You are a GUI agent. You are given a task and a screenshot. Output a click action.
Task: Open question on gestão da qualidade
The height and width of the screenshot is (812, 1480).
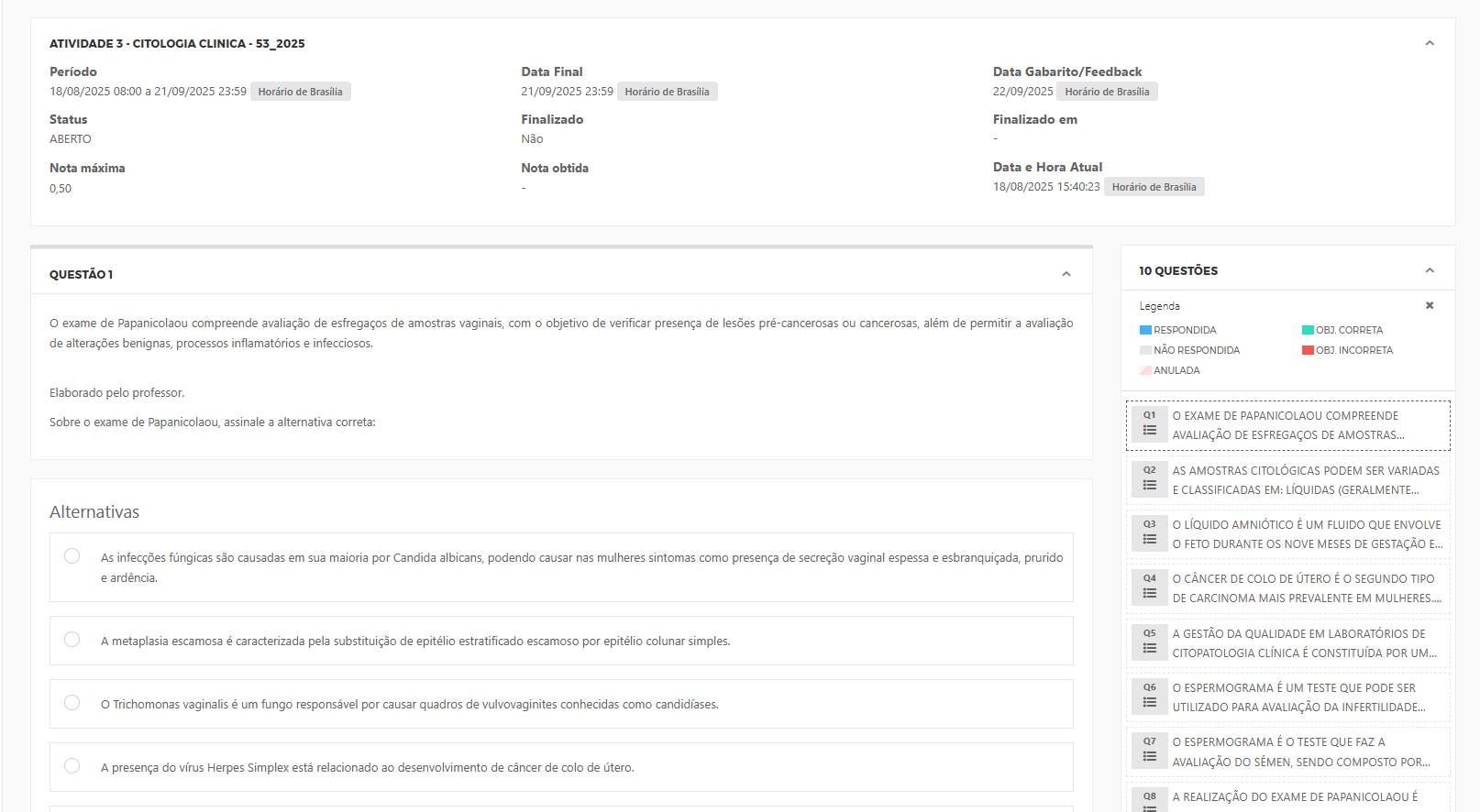[x=1305, y=643]
